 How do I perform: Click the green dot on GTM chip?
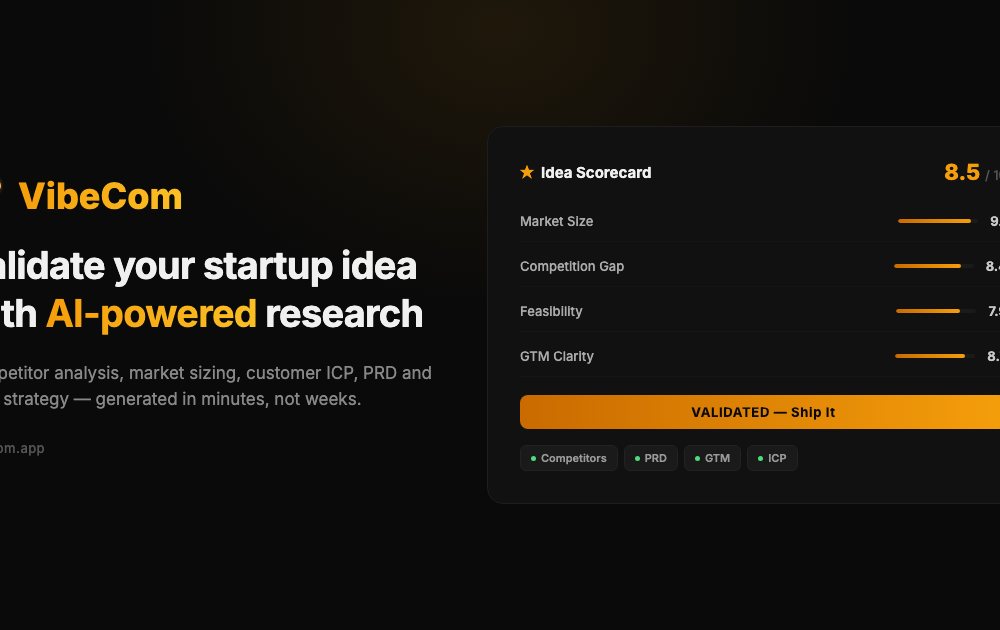[x=697, y=458]
